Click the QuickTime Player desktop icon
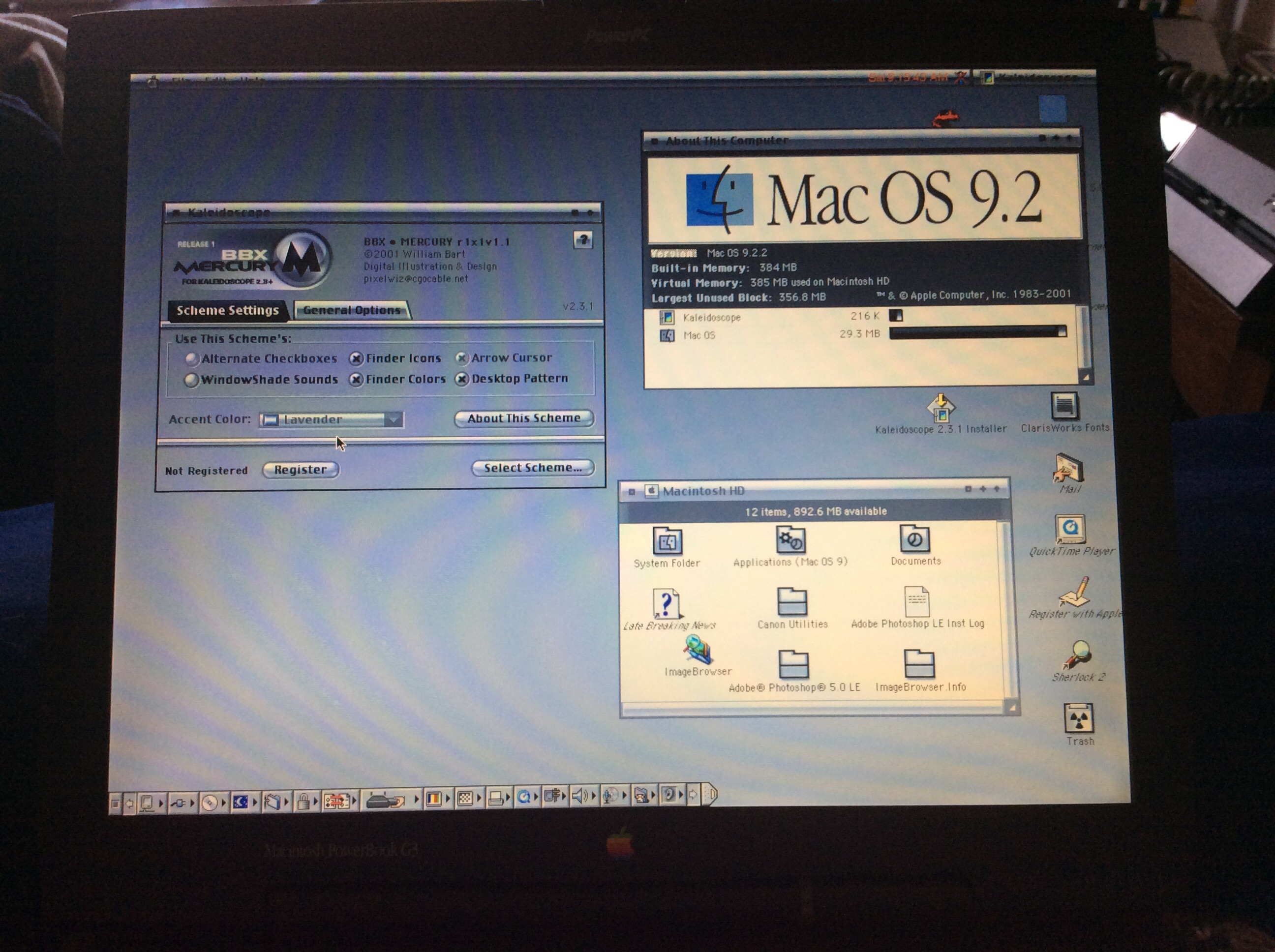The width and height of the screenshot is (1275, 952). coord(1070,529)
